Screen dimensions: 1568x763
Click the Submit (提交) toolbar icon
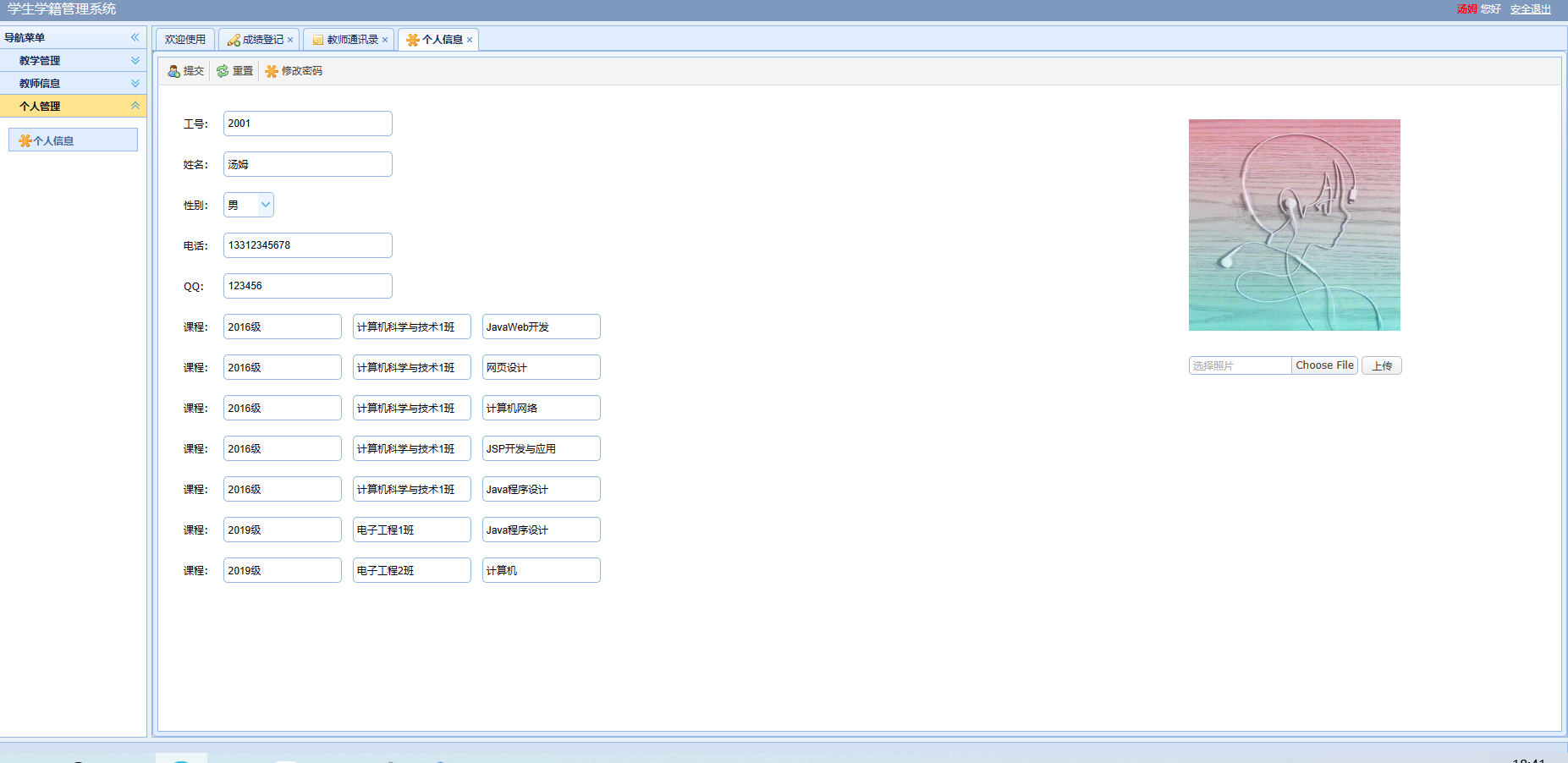pos(174,71)
